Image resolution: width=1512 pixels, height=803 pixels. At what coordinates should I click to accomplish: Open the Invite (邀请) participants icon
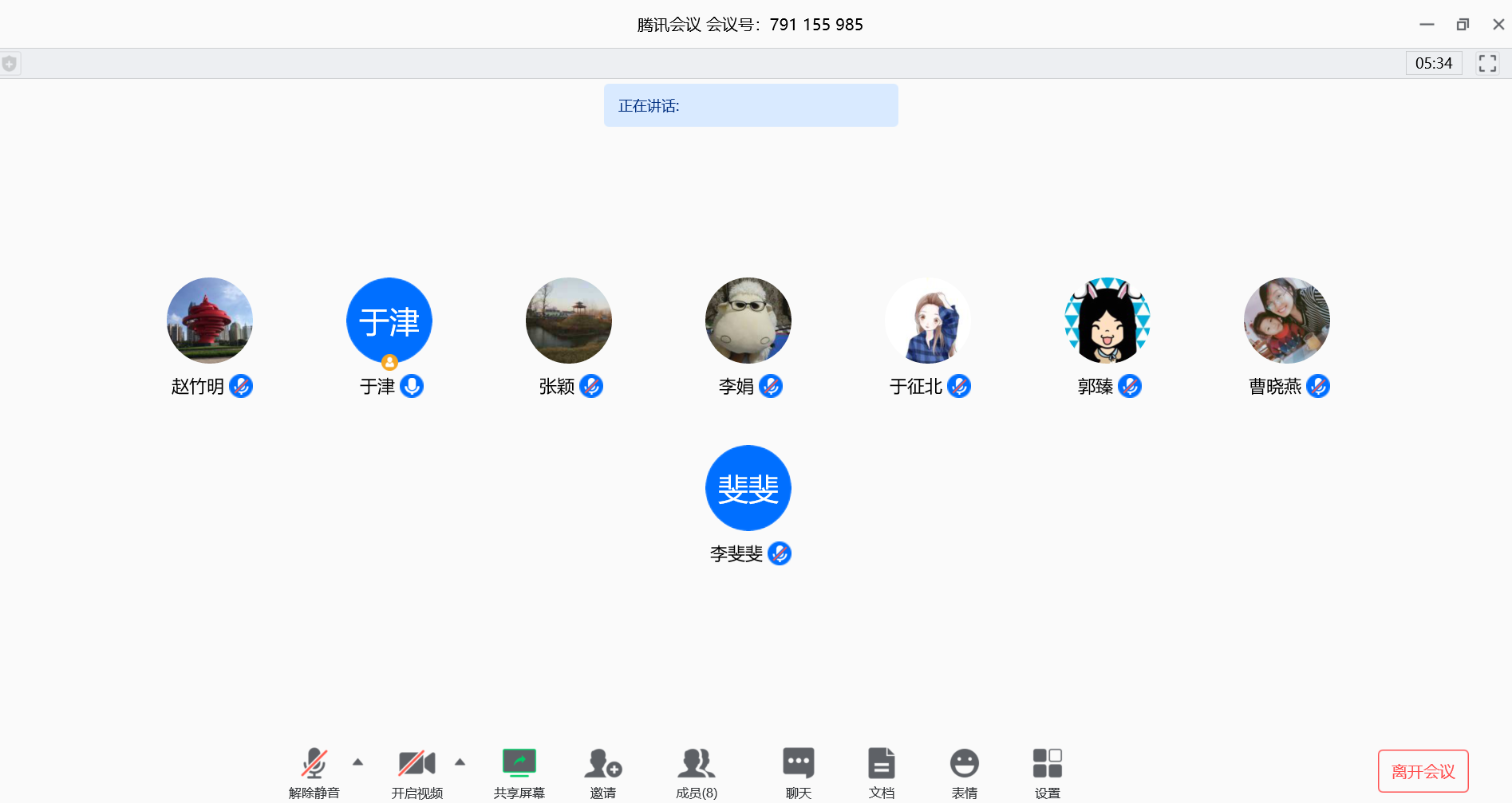[x=602, y=764]
